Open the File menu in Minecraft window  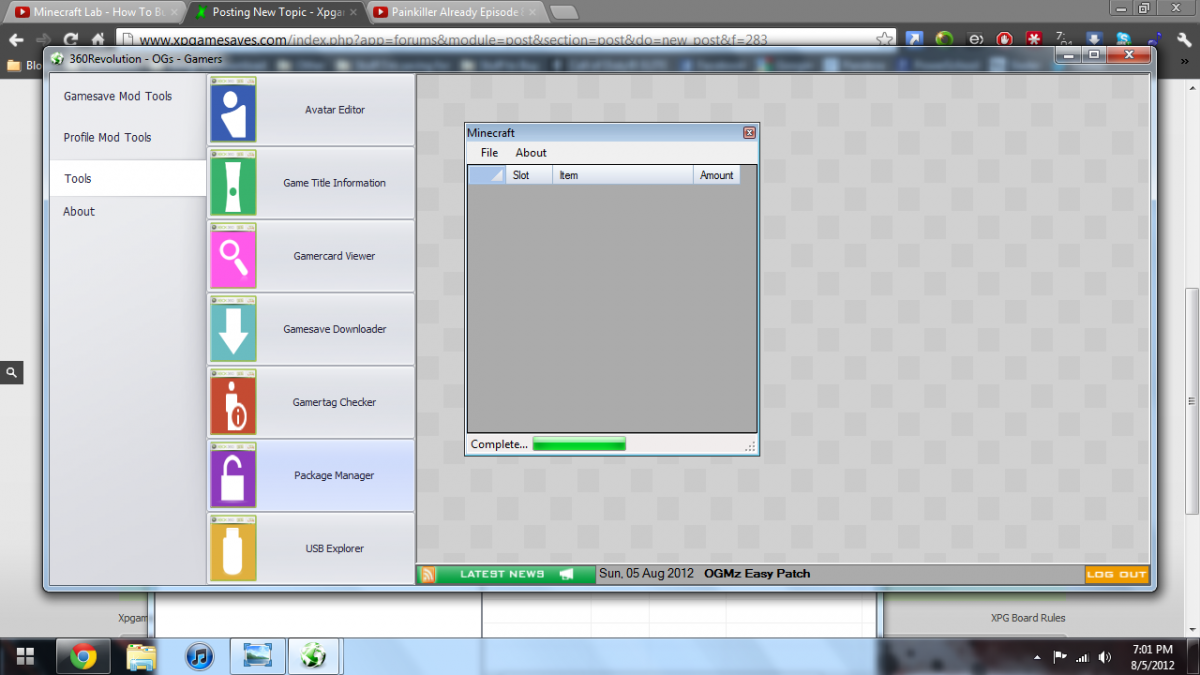point(489,153)
